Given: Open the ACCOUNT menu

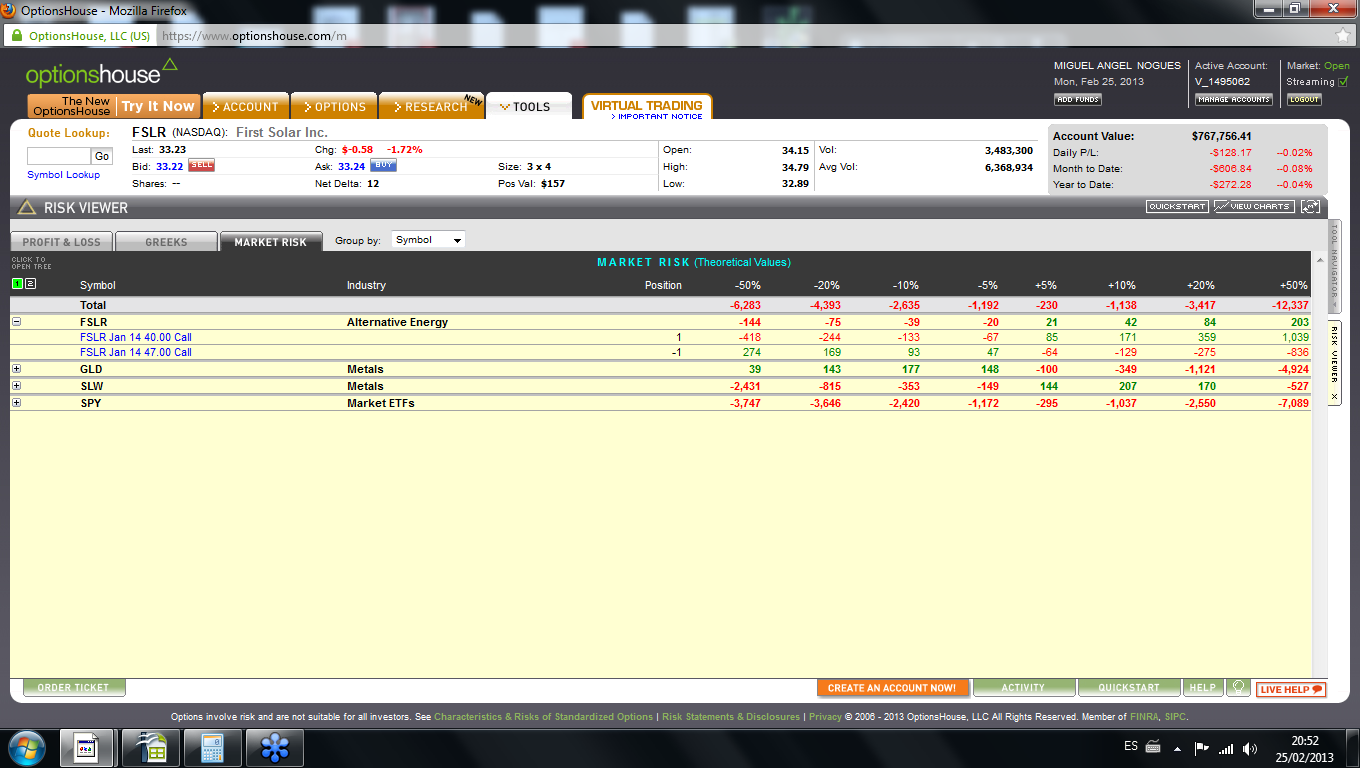Looking at the screenshot, I should click(x=246, y=107).
